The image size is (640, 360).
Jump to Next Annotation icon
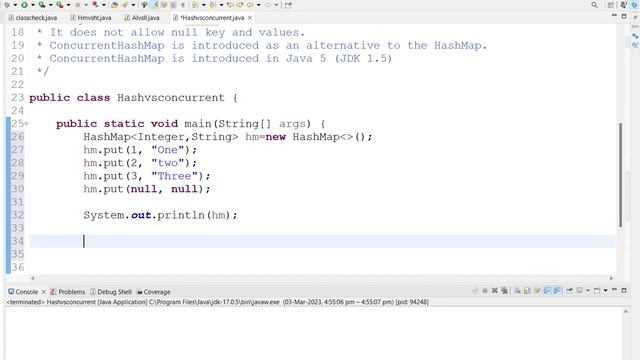[195, 5]
